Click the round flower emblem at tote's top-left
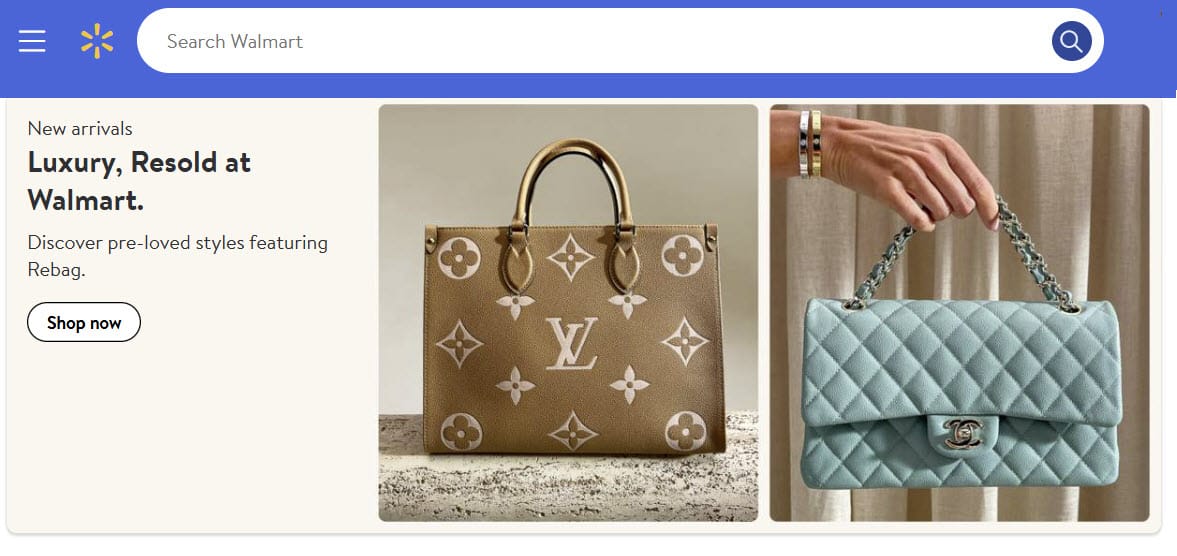This screenshot has height=556, width=1177. tap(459, 258)
